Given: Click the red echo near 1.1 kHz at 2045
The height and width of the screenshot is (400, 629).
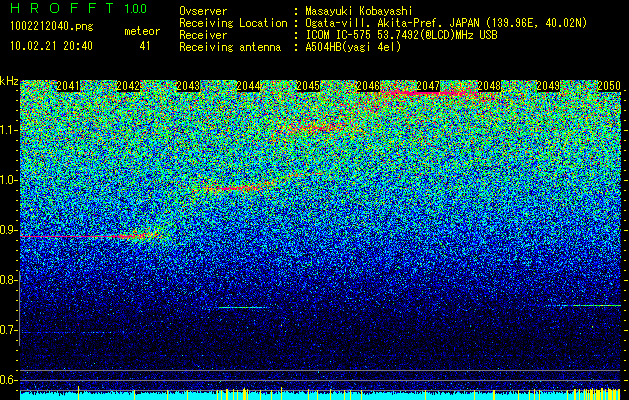Looking at the screenshot, I should 317,128.
